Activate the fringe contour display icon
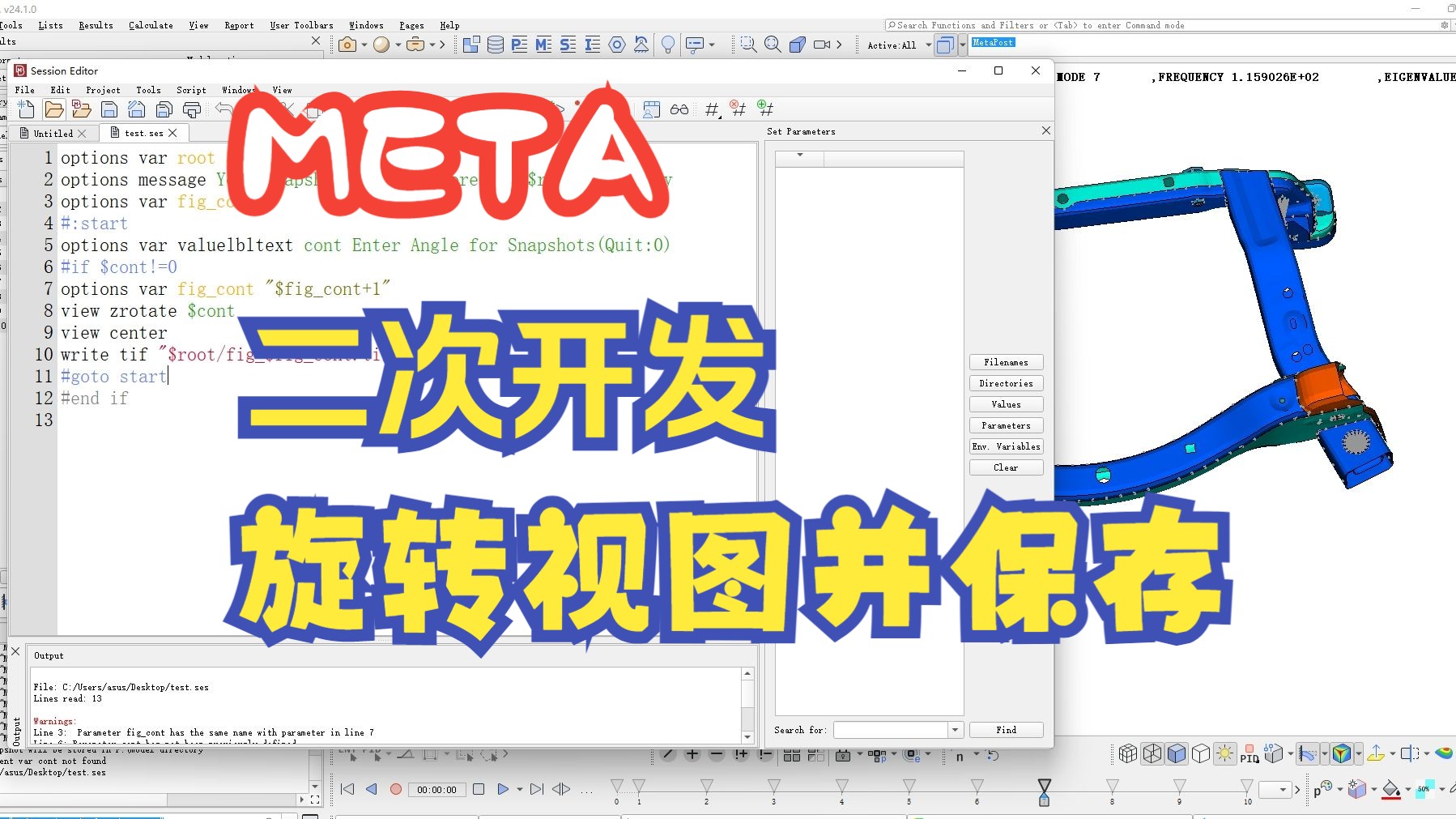Screen dimensions: 1456x819 click(x=1341, y=754)
